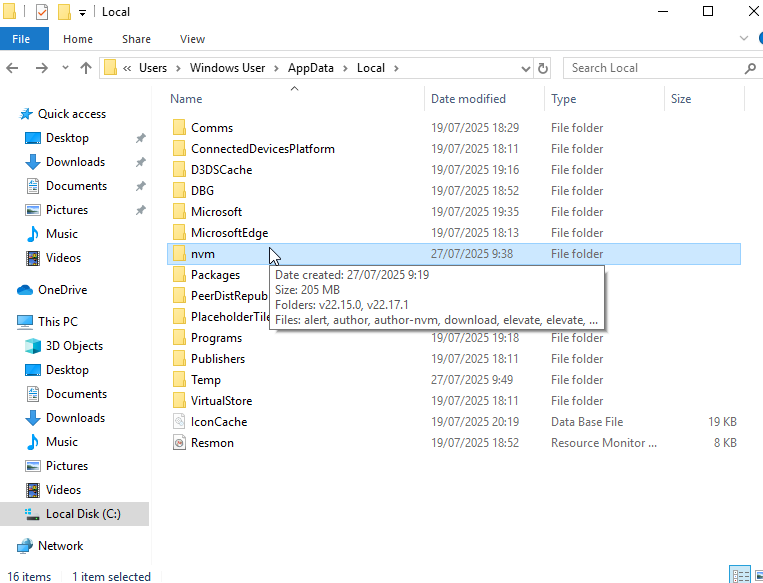The image size is (763, 583).
Task: Switch to details view layout button
Action: coord(740,575)
